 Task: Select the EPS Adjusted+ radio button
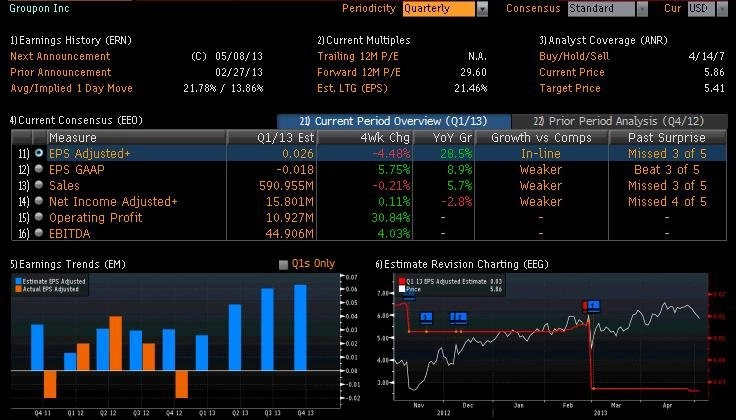pyautogui.click(x=38, y=153)
